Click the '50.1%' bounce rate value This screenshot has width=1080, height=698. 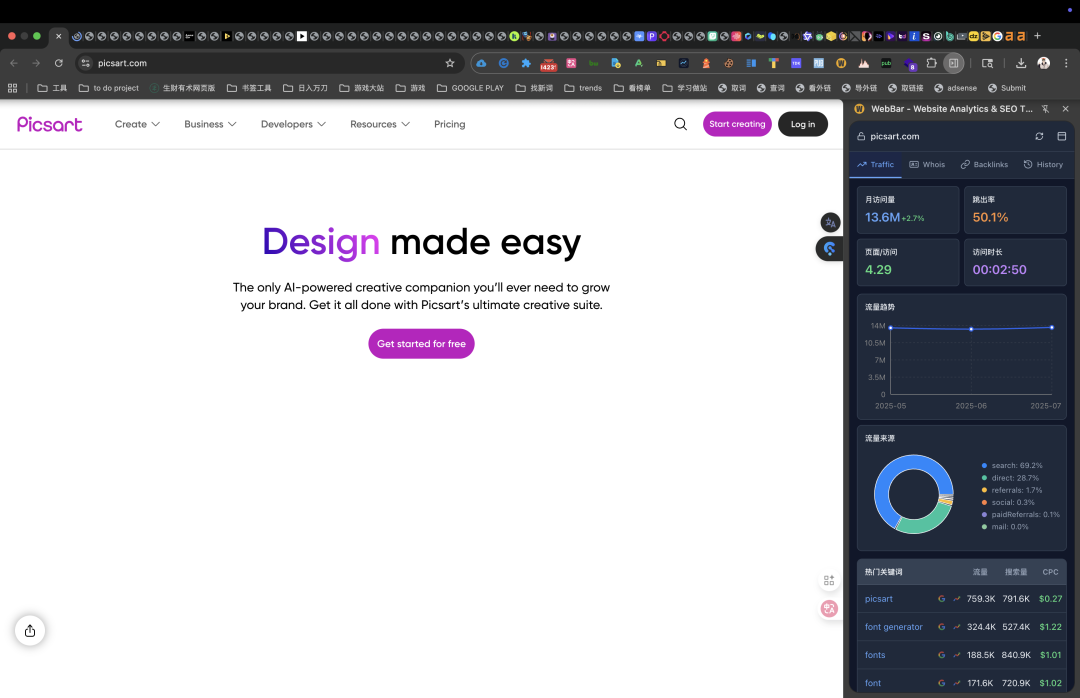(x=990, y=217)
